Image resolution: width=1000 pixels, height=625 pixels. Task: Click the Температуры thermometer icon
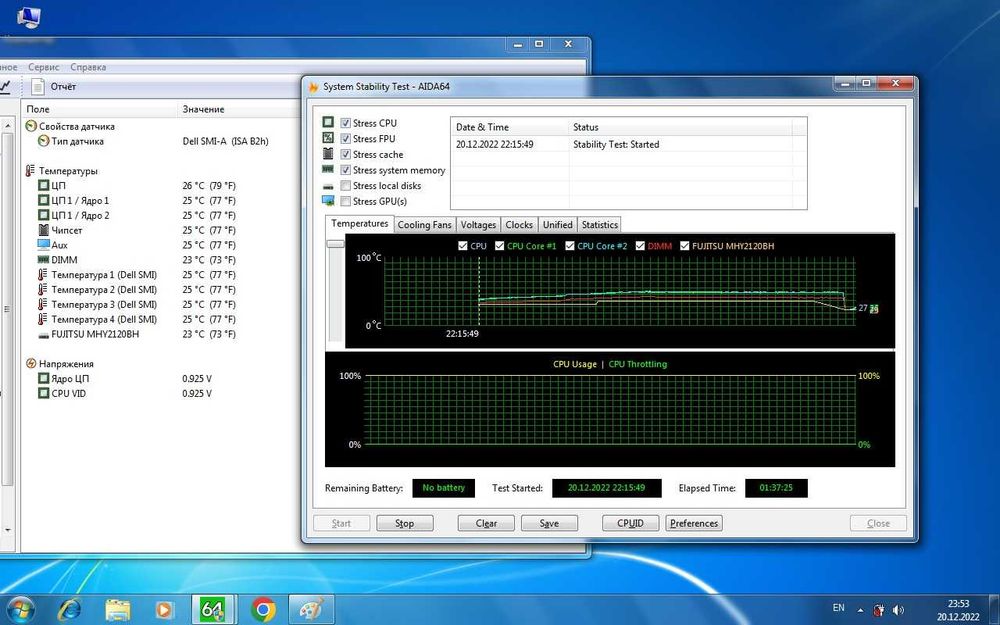coord(30,170)
